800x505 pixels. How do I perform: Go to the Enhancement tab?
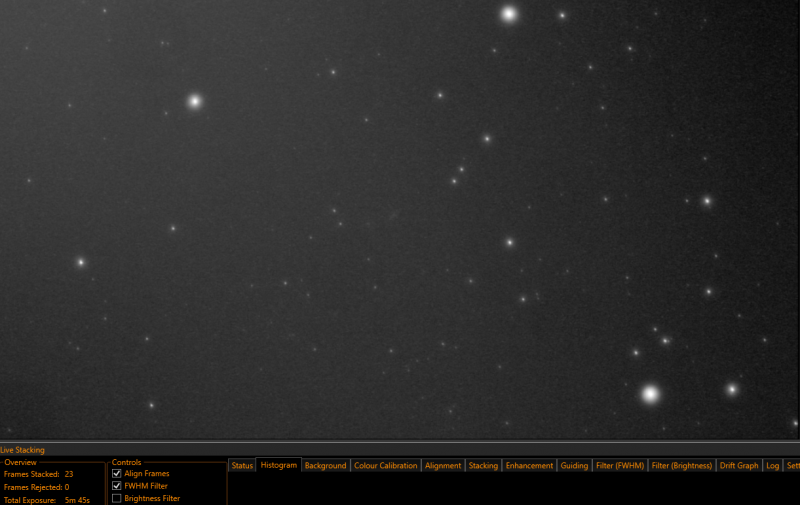[x=529, y=465]
